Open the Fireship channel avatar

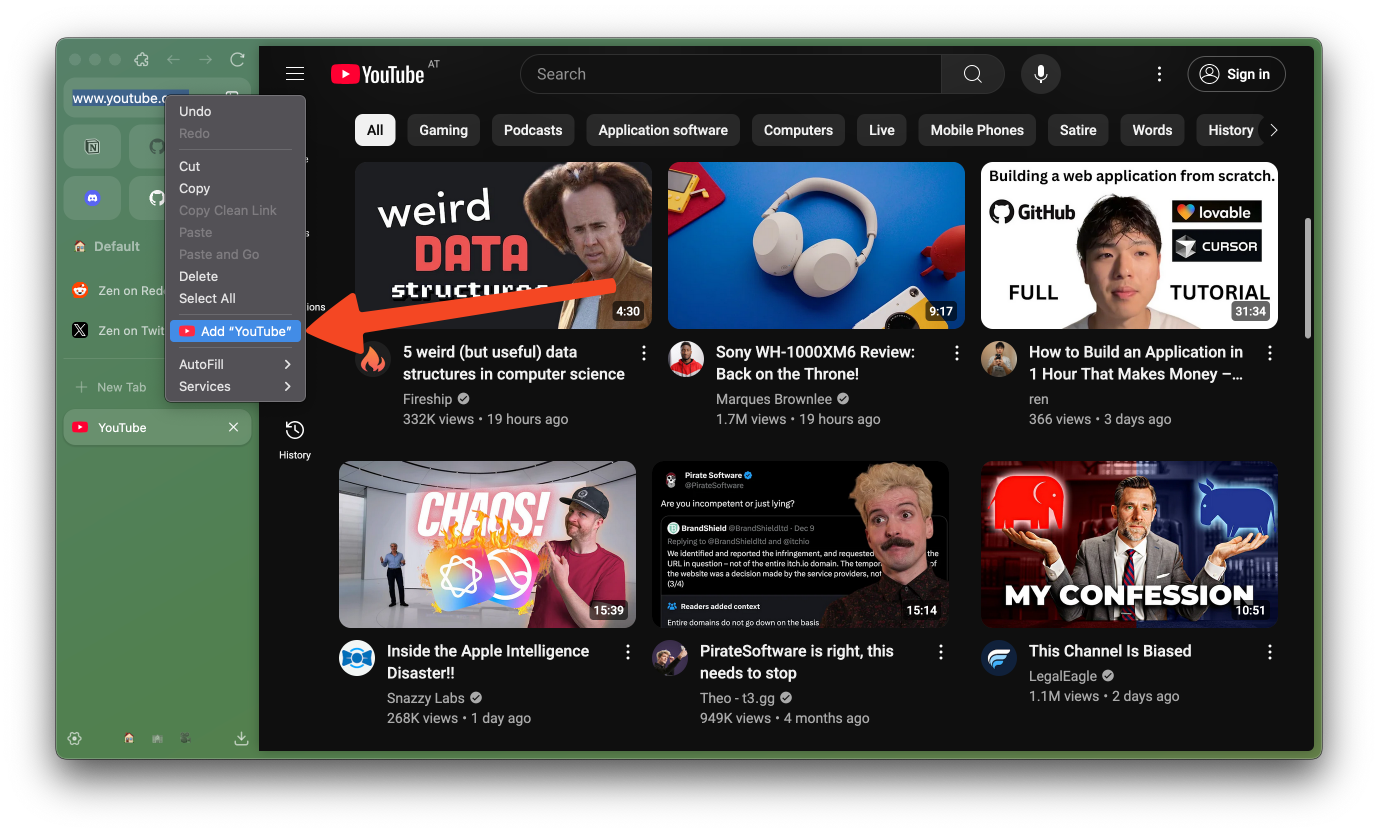point(373,359)
